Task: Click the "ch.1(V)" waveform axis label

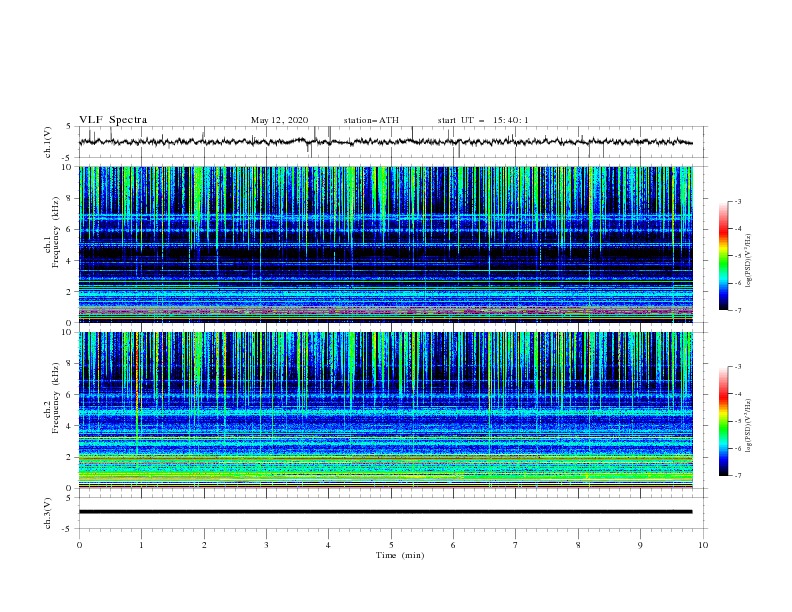Action: coord(48,142)
